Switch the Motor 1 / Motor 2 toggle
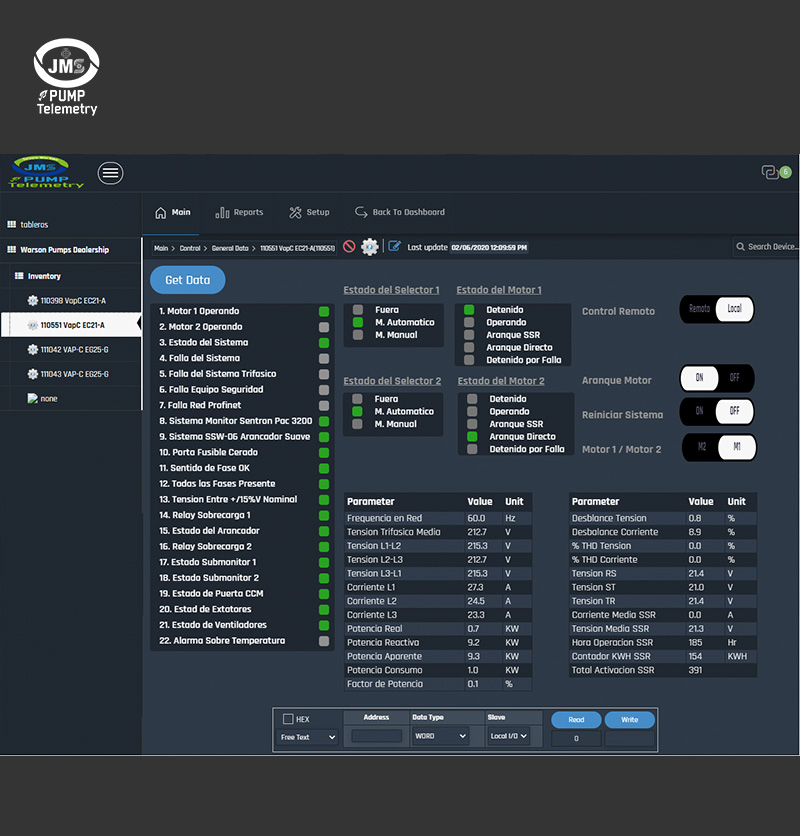 (x=719, y=447)
